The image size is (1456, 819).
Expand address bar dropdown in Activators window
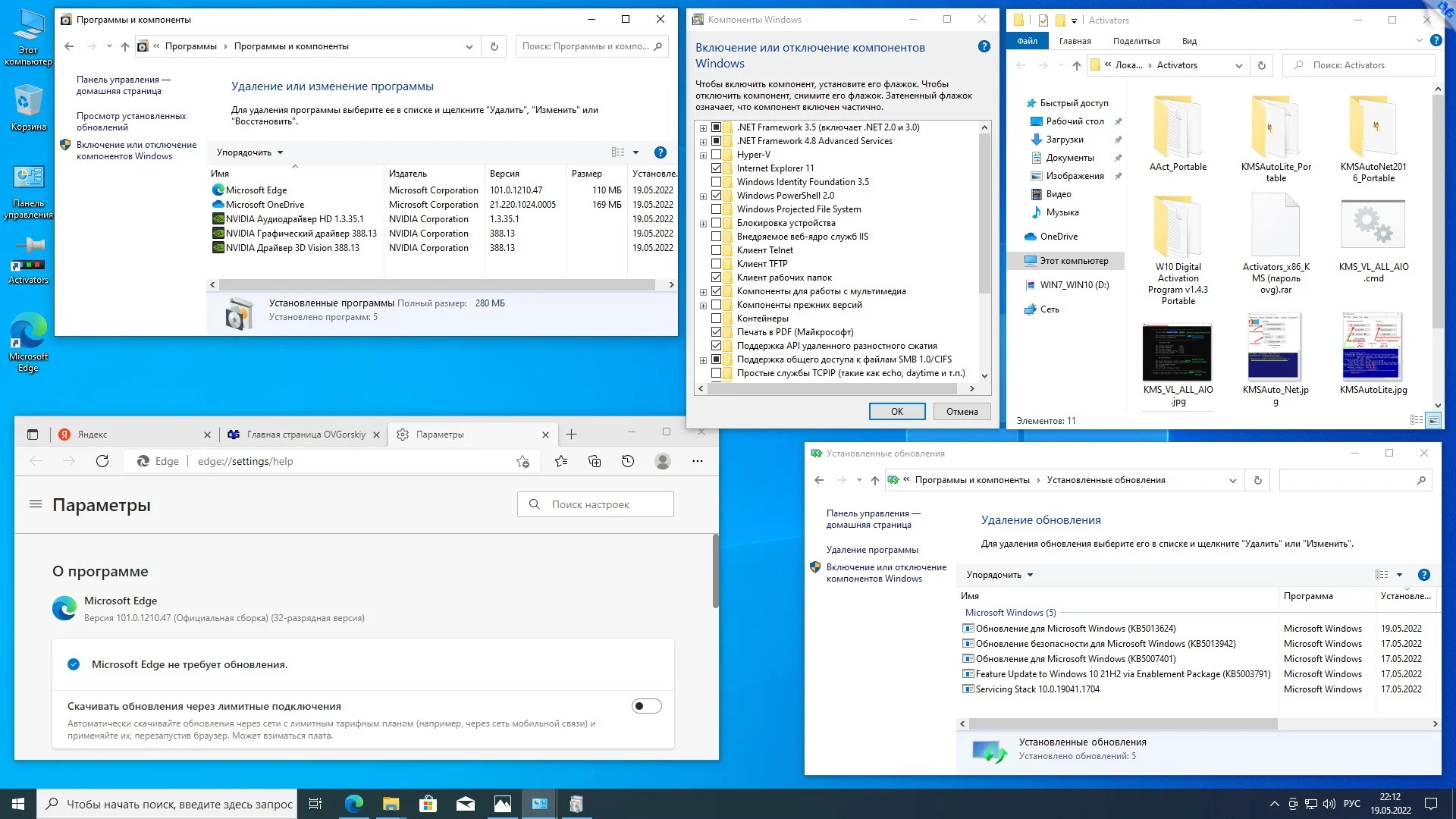click(1238, 66)
